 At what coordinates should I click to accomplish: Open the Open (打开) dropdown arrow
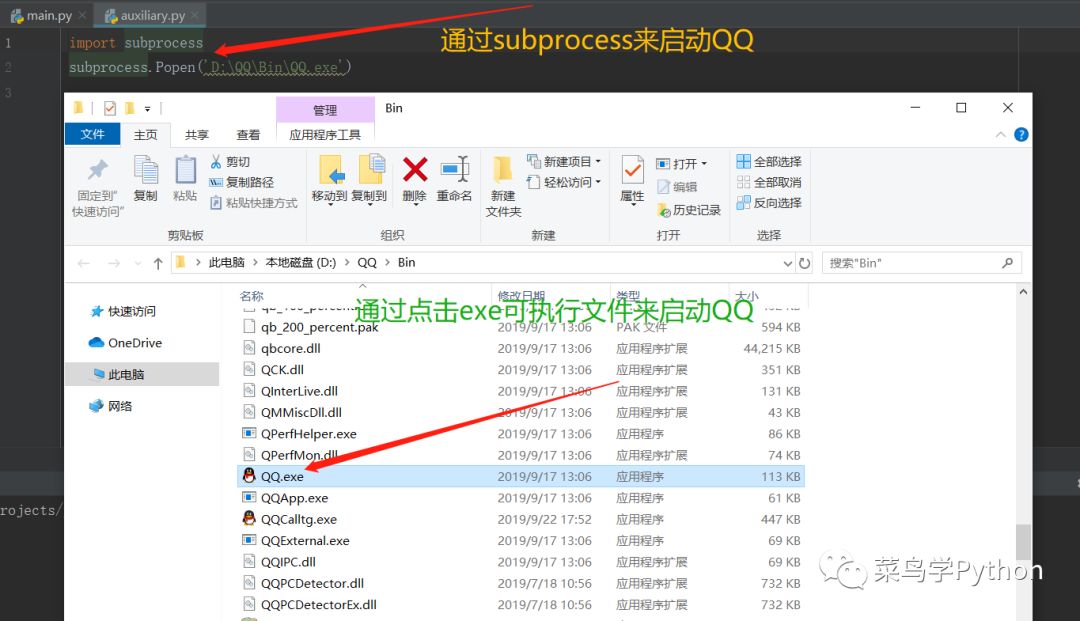(x=704, y=164)
